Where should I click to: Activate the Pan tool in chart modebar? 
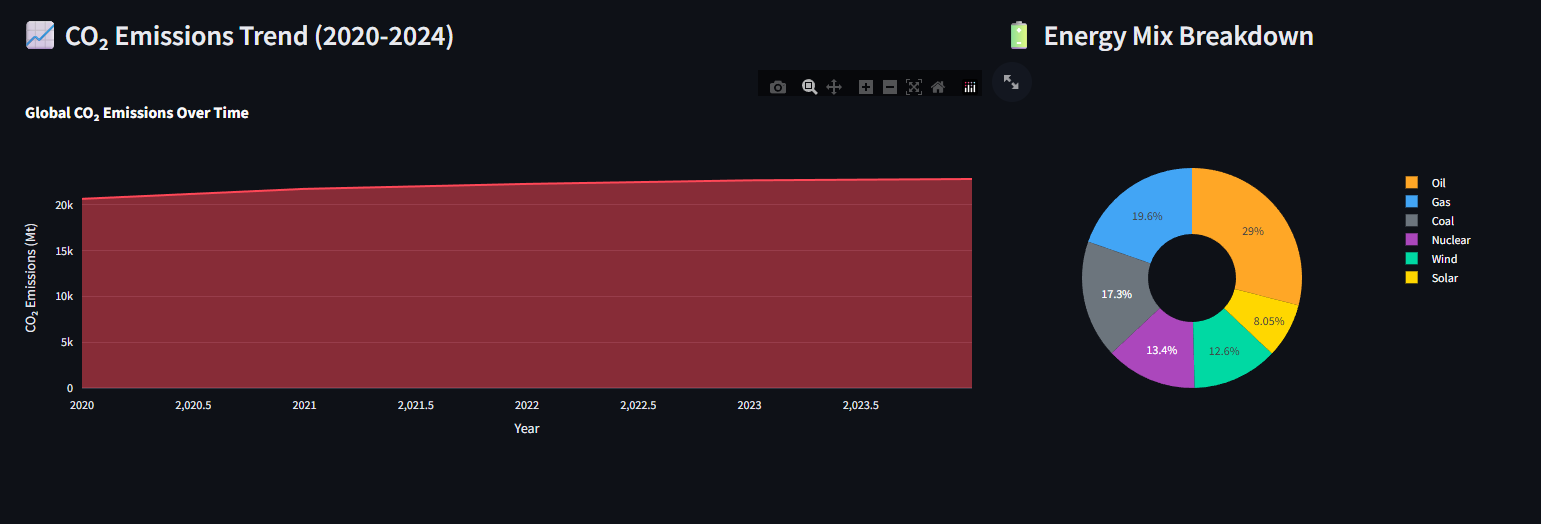pyautogui.click(x=834, y=87)
